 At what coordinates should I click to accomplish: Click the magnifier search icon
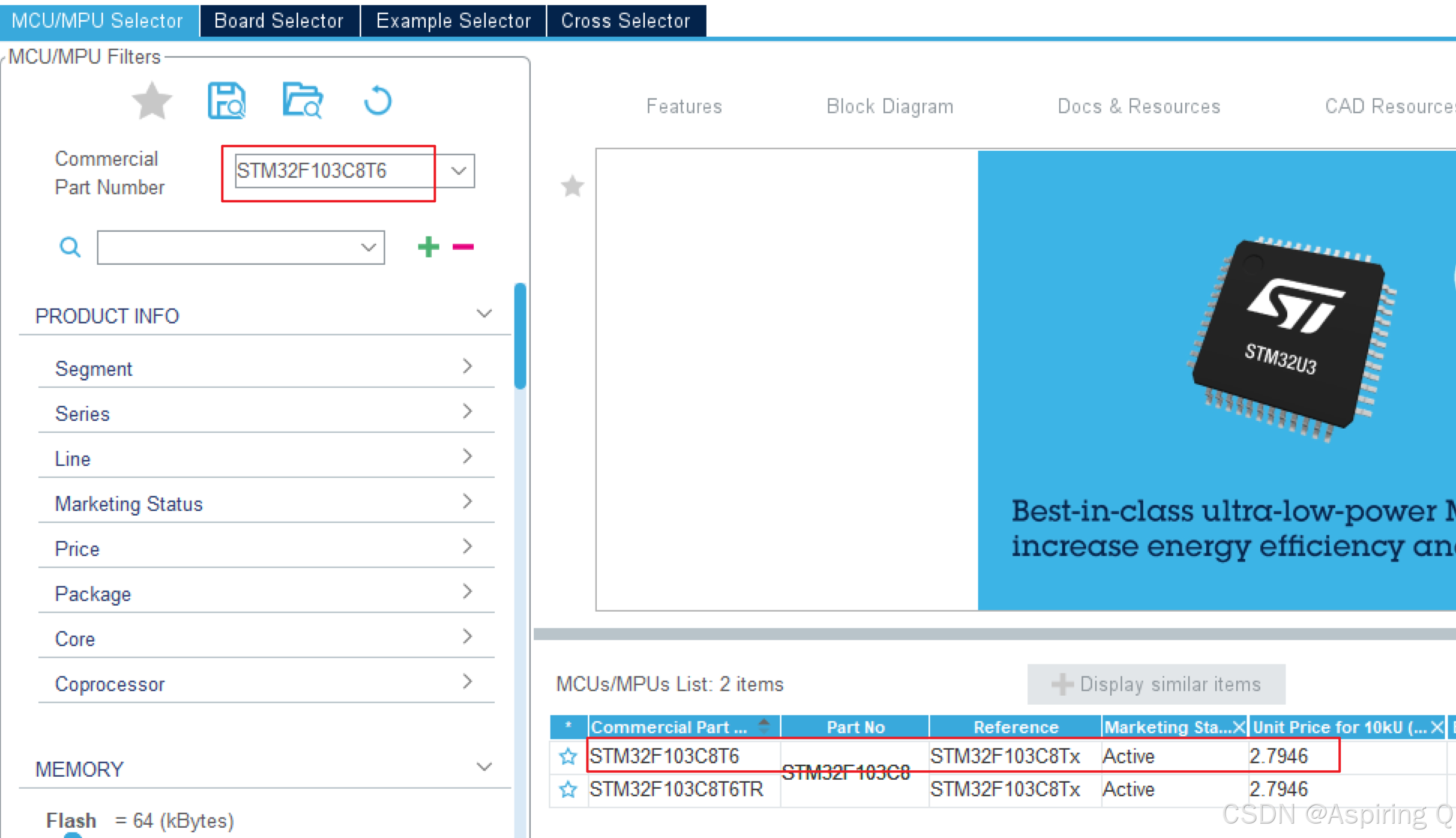click(70, 247)
